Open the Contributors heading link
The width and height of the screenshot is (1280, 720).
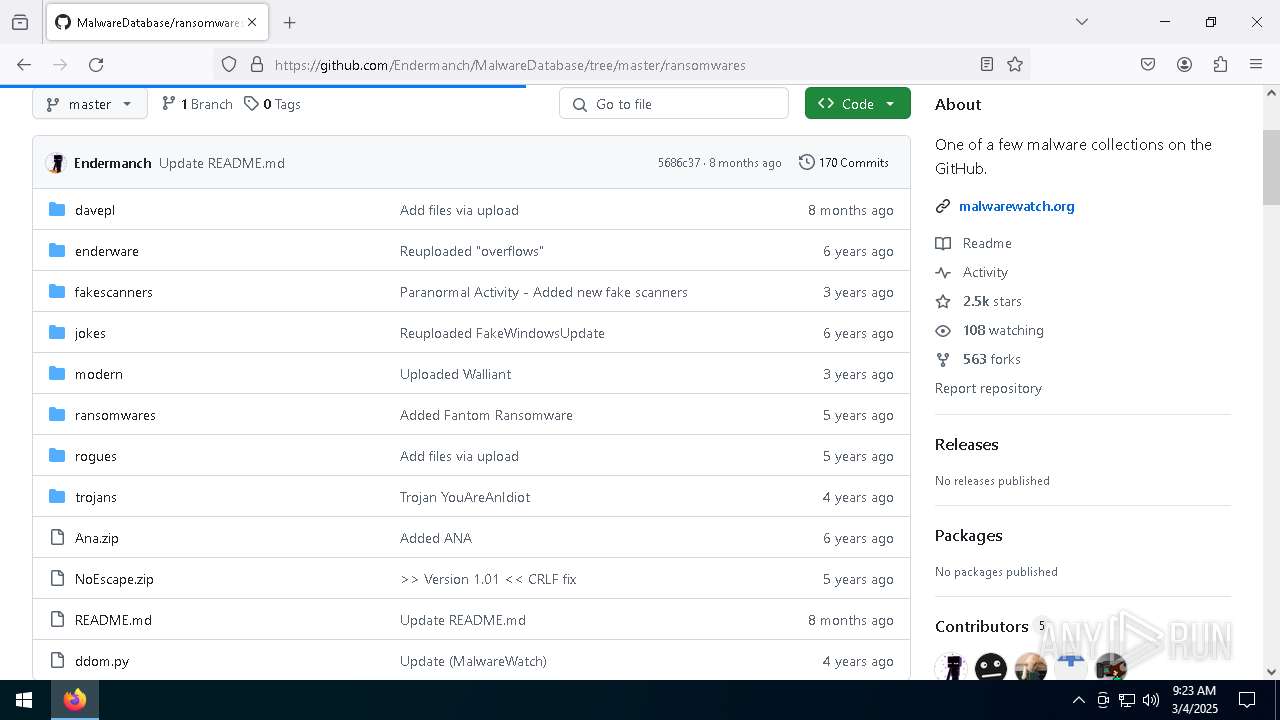click(x=982, y=626)
